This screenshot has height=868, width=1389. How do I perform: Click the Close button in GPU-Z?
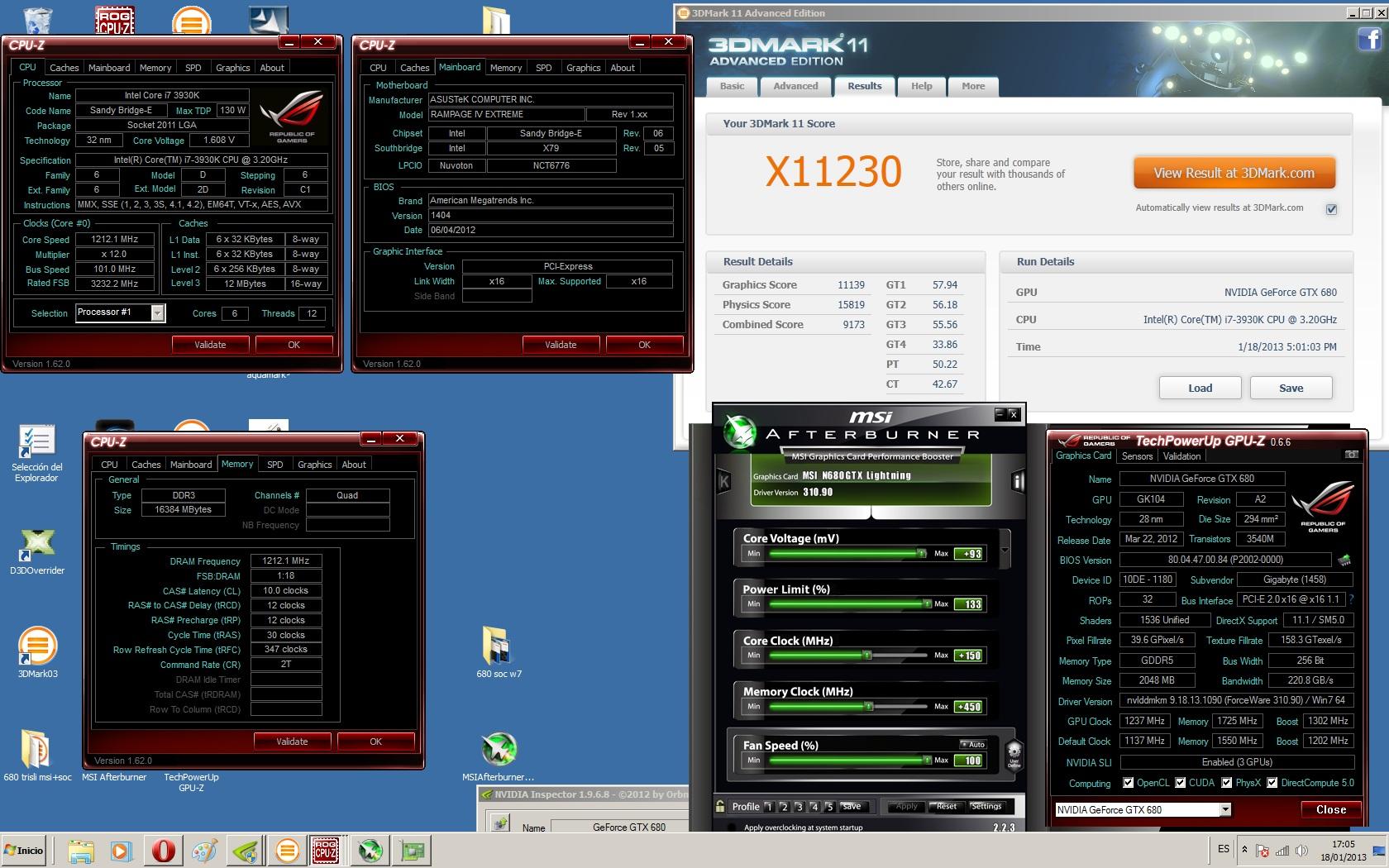(x=1331, y=810)
